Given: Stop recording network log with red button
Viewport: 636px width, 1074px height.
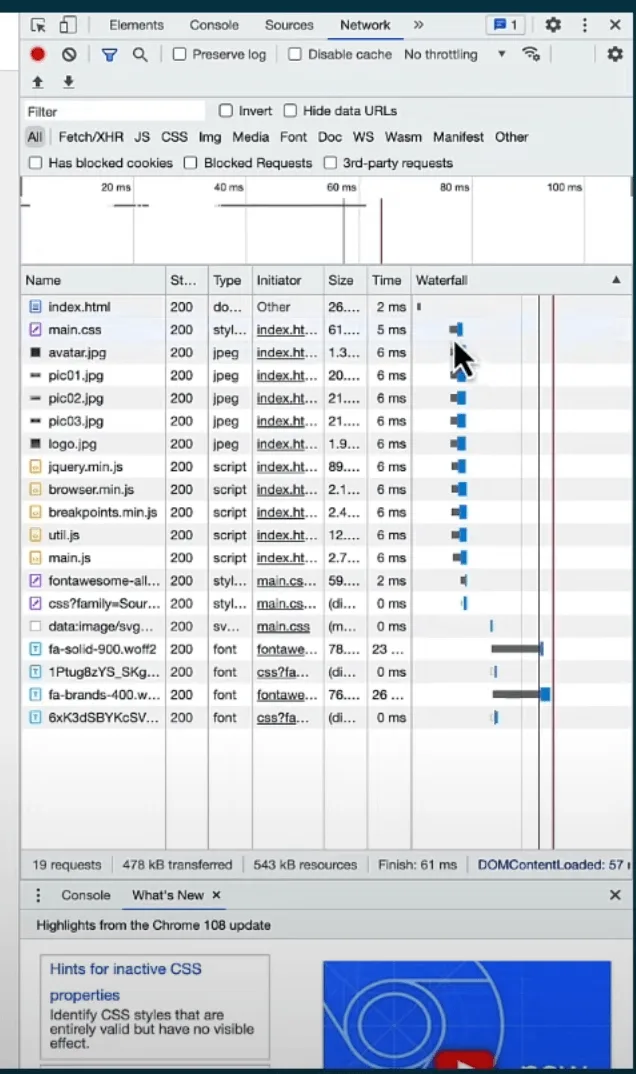Looking at the screenshot, I should pyautogui.click(x=38, y=54).
